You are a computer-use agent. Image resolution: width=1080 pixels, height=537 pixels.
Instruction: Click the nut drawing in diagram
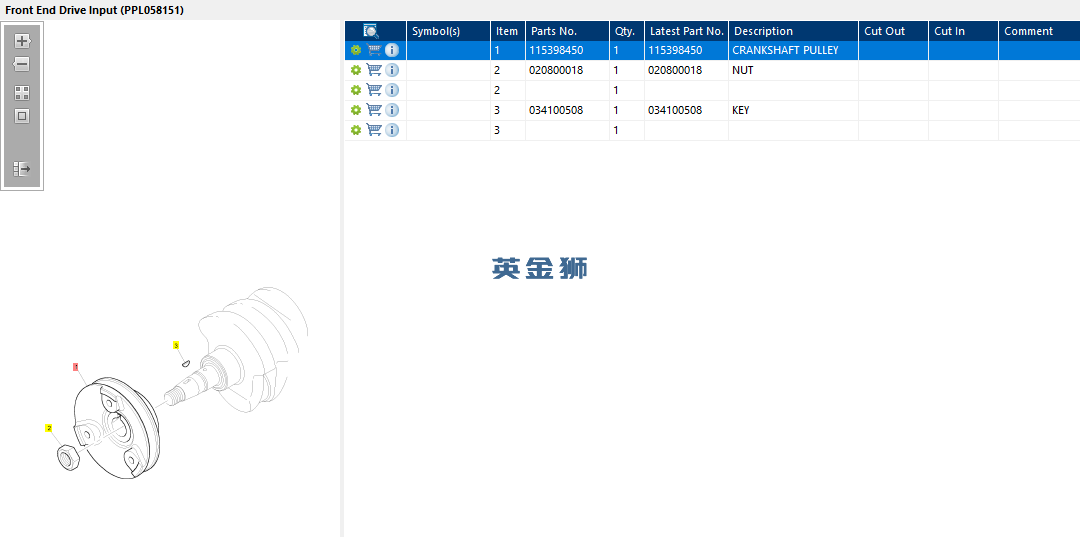pos(68,458)
